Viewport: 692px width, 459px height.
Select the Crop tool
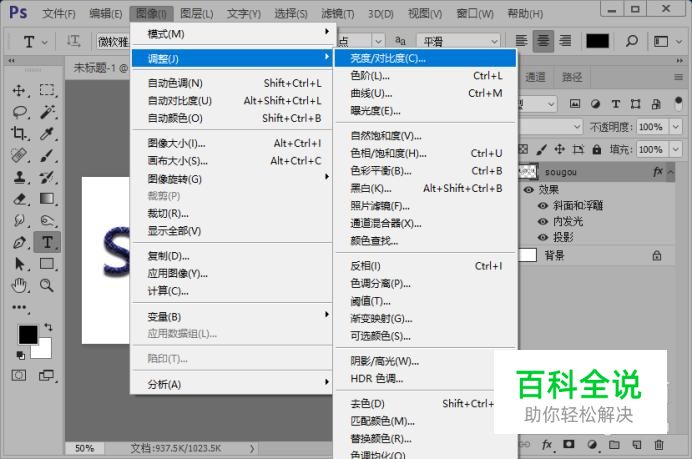point(19,133)
